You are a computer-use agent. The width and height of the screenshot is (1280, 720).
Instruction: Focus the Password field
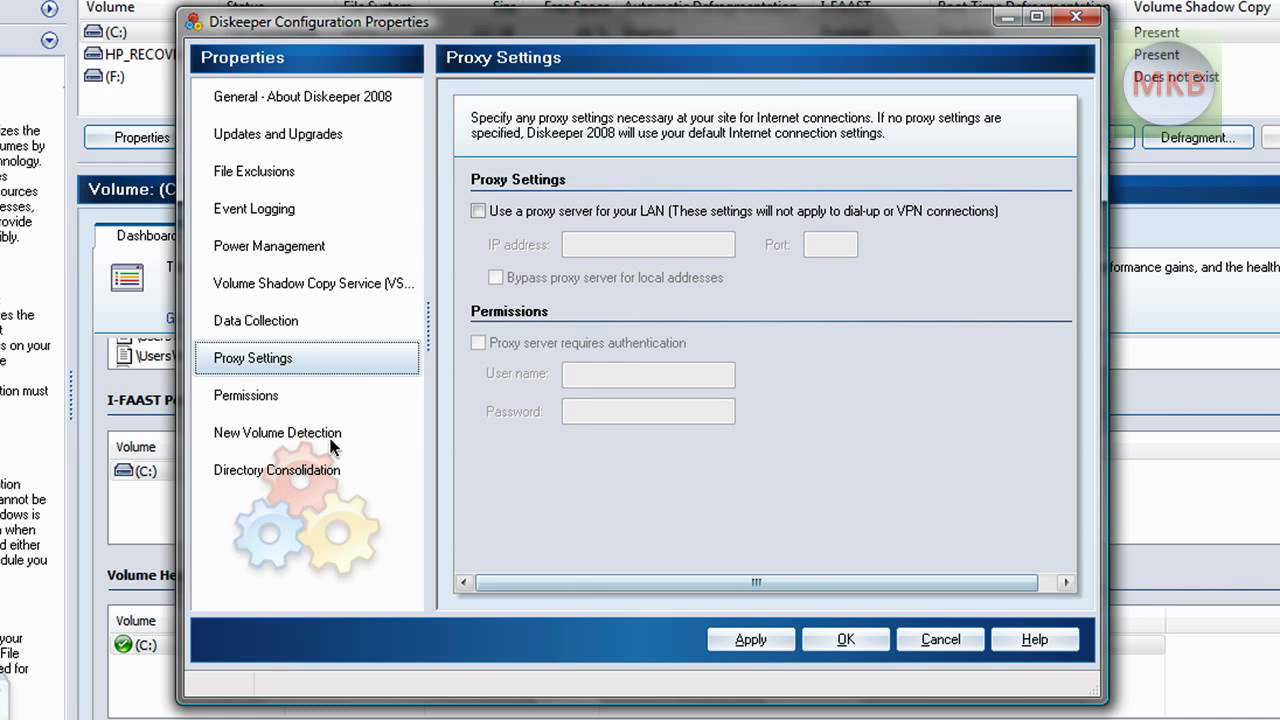[648, 411]
